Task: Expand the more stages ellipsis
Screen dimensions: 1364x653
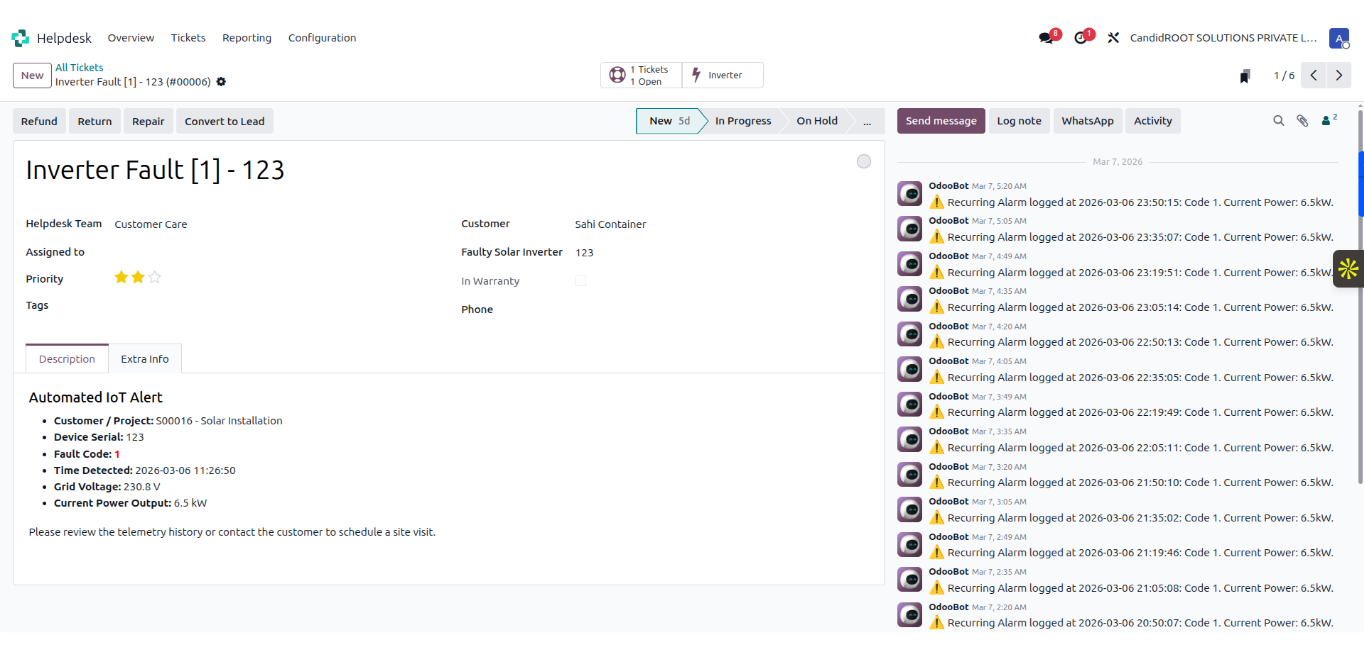Action: tap(867, 121)
